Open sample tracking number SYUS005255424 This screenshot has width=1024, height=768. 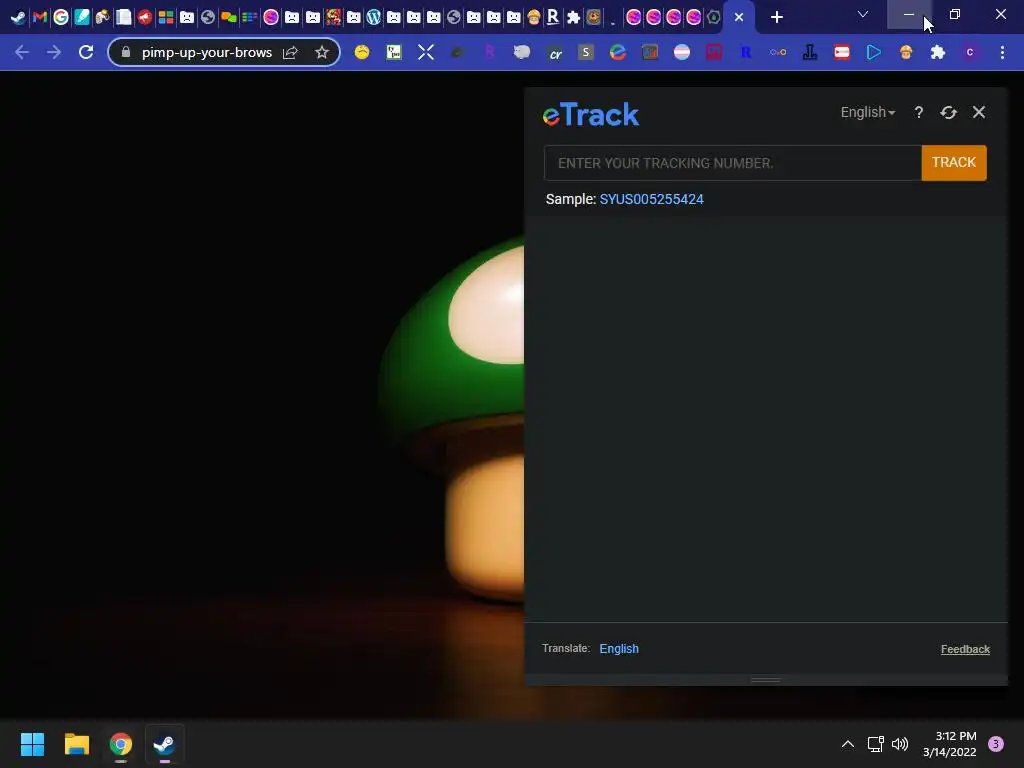pyautogui.click(x=651, y=199)
